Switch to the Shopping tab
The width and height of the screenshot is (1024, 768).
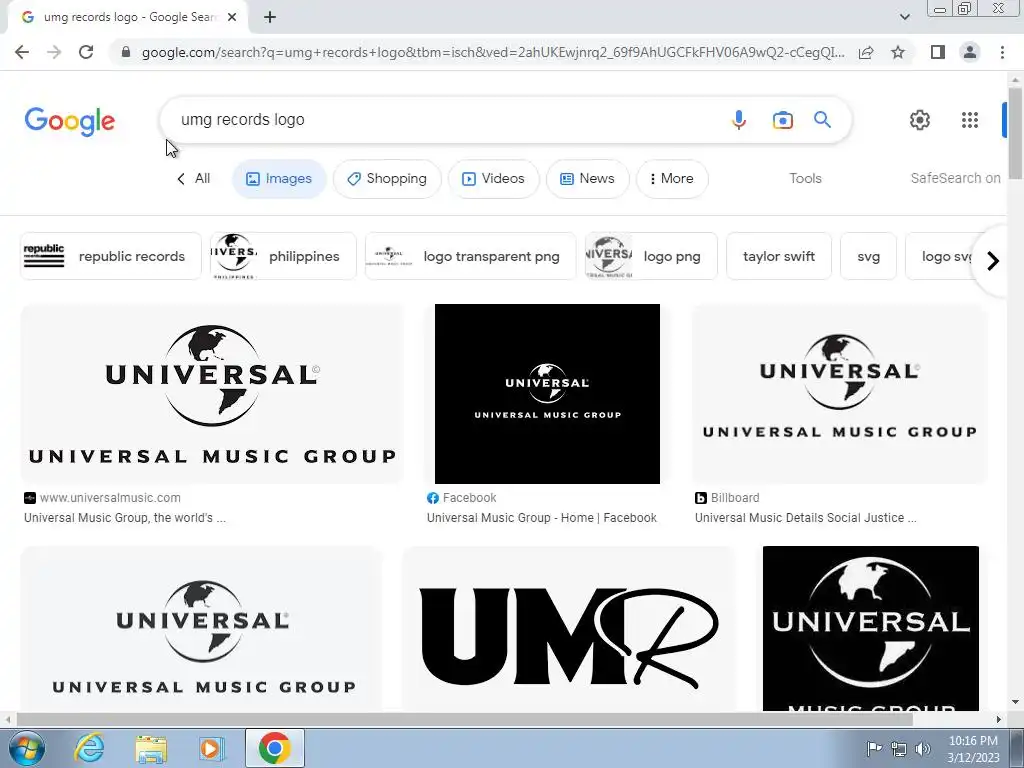387,179
